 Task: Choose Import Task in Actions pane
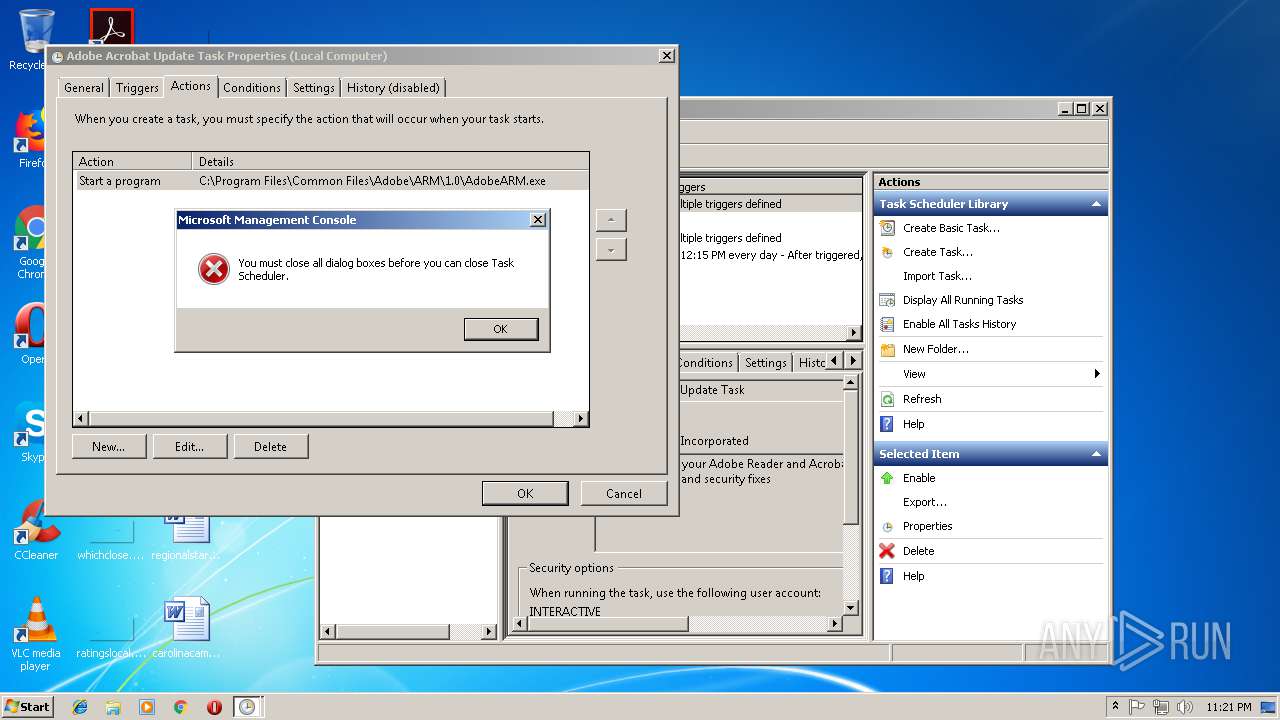point(937,276)
